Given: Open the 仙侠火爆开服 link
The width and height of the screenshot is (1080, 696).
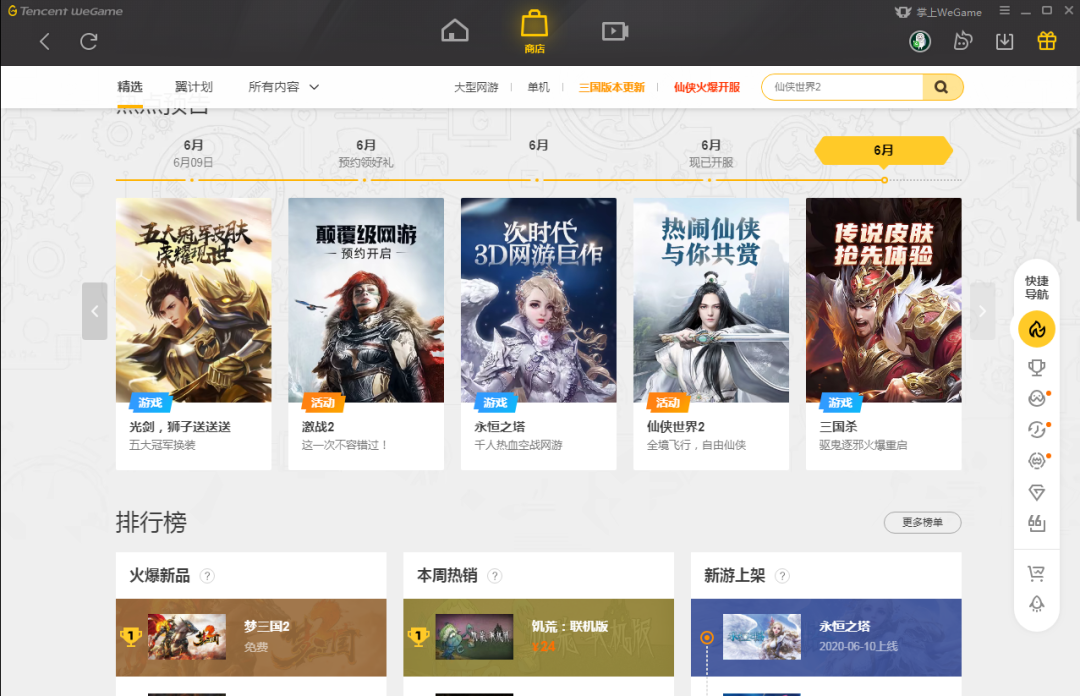Looking at the screenshot, I should pos(707,87).
